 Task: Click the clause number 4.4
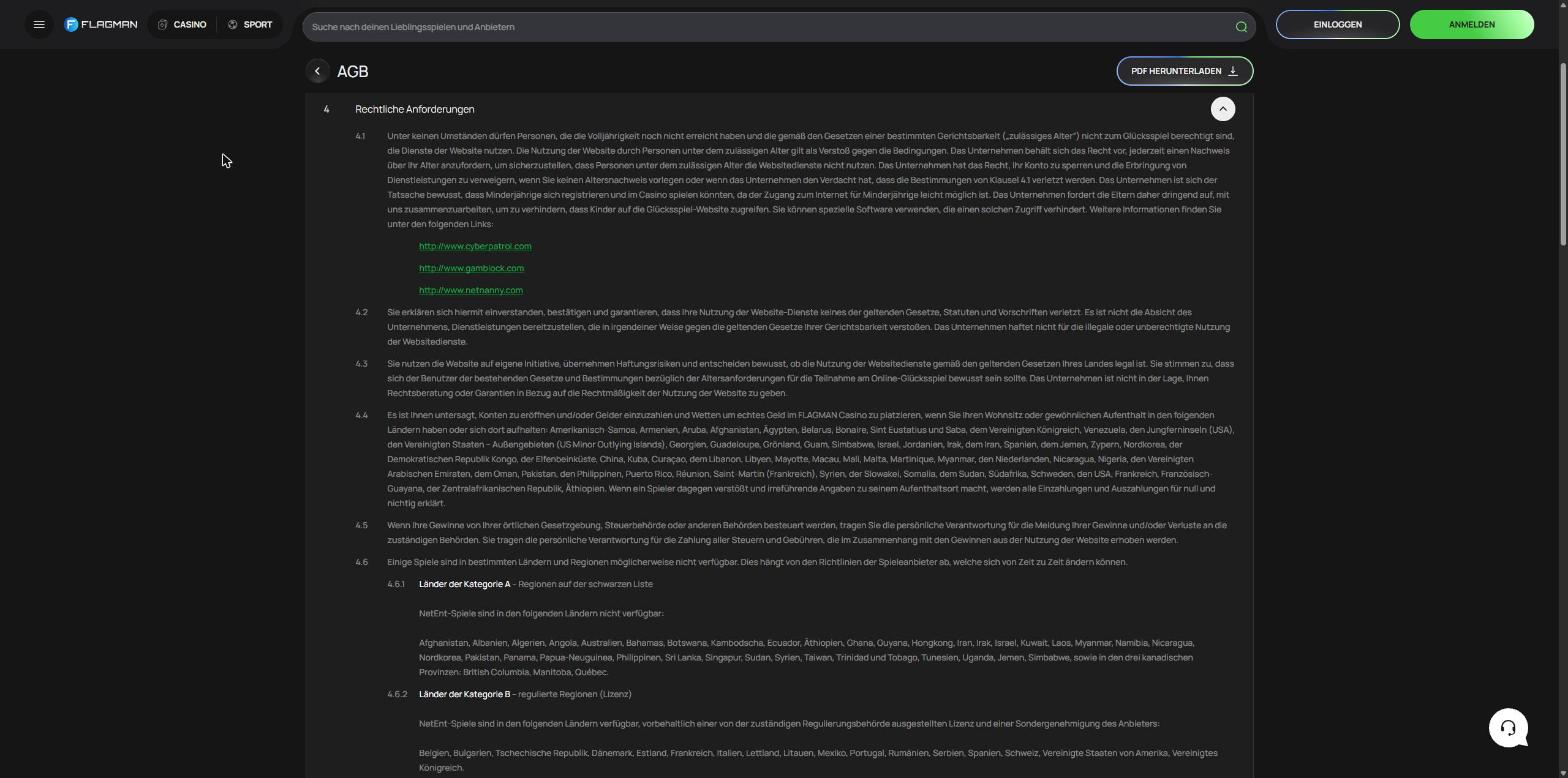pos(361,415)
